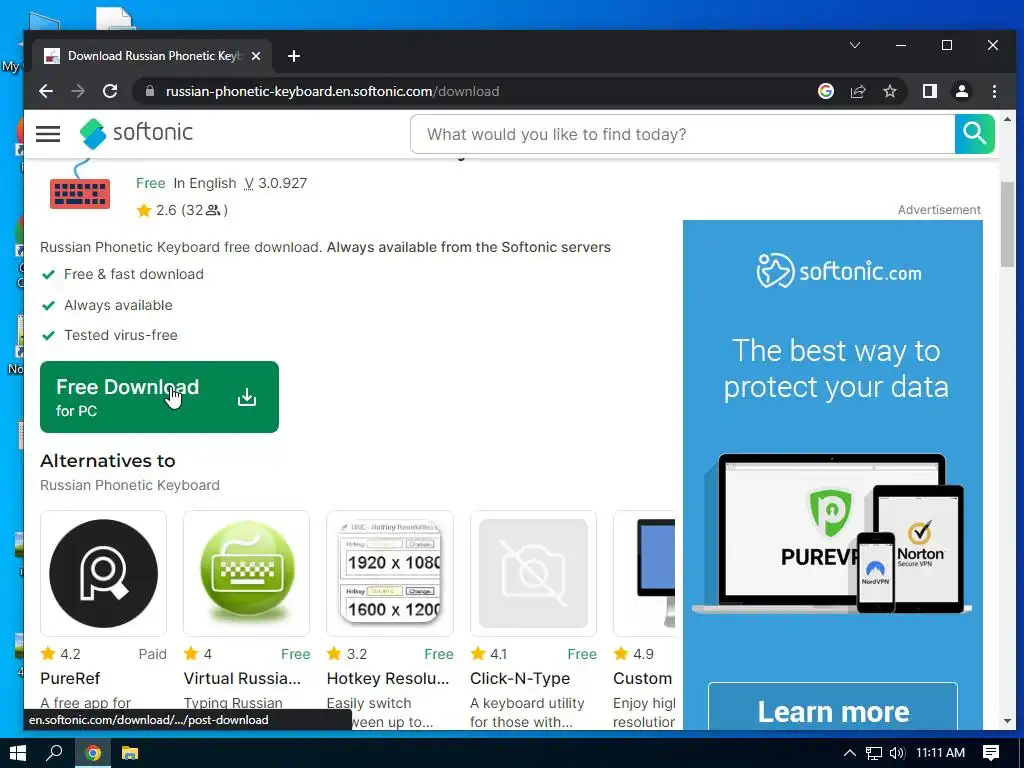Click the 11:11 AM taskbar clock
Screen dimensions: 1024x768
coord(940,753)
